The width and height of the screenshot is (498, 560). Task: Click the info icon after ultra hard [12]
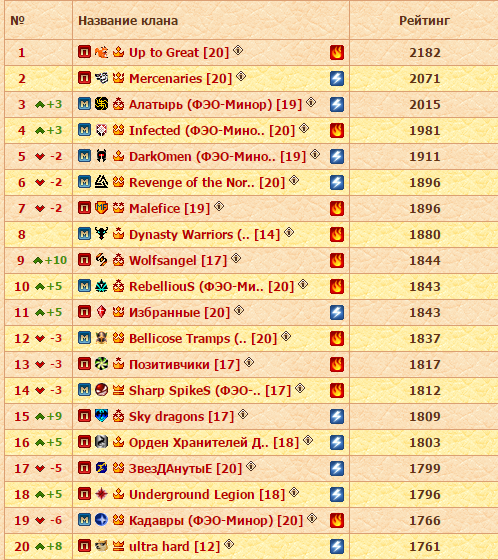point(229,544)
